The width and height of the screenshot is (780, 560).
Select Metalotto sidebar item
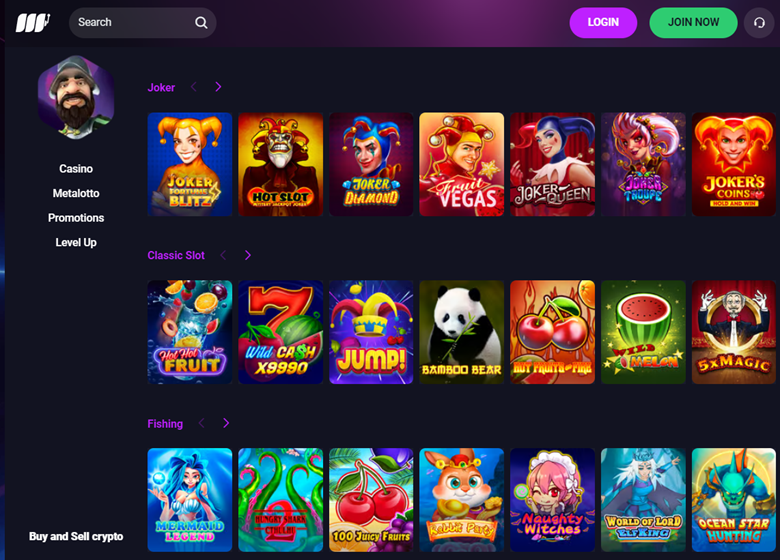click(76, 193)
